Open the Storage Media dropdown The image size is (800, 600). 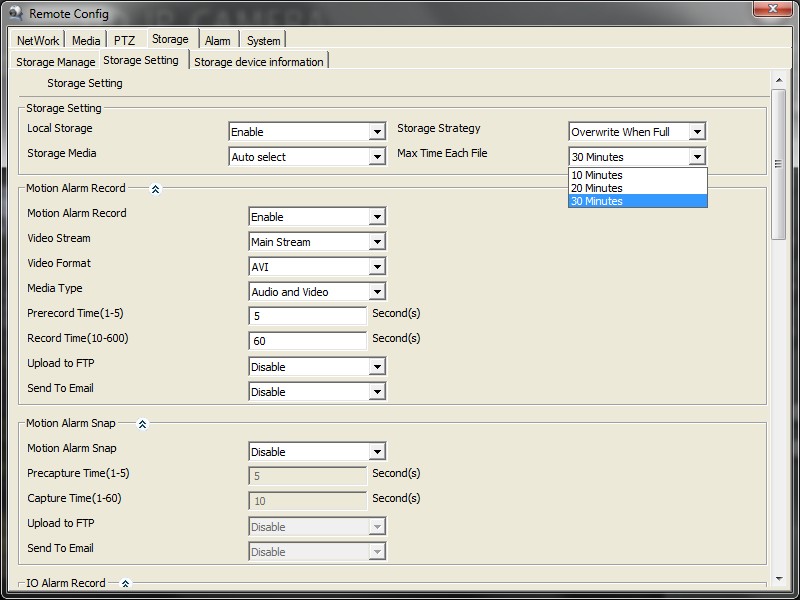click(307, 157)
